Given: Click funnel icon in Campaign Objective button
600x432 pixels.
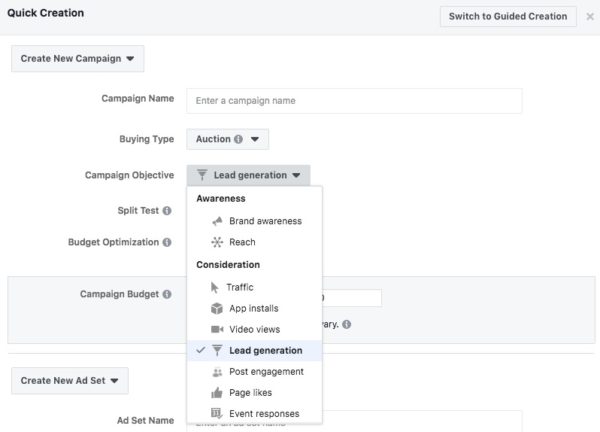Looking at the screenshot, I should click(202, 175).
